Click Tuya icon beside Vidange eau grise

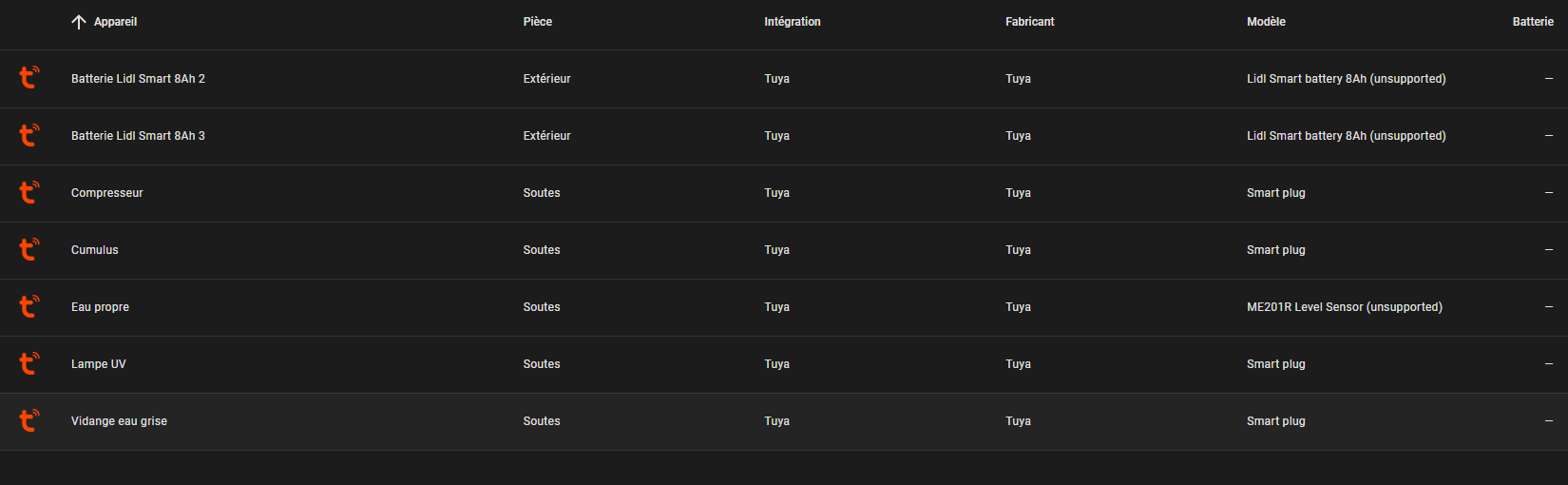tap(29, 420)
